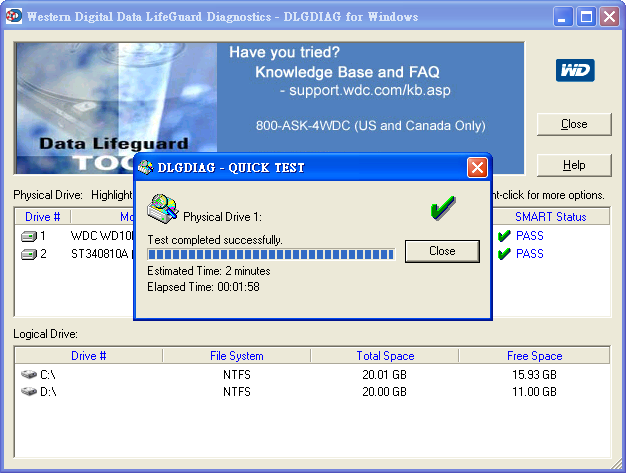Click total space value 20.00 GB
This screenshot has height=473, width=626.
[x=384, y=392]
